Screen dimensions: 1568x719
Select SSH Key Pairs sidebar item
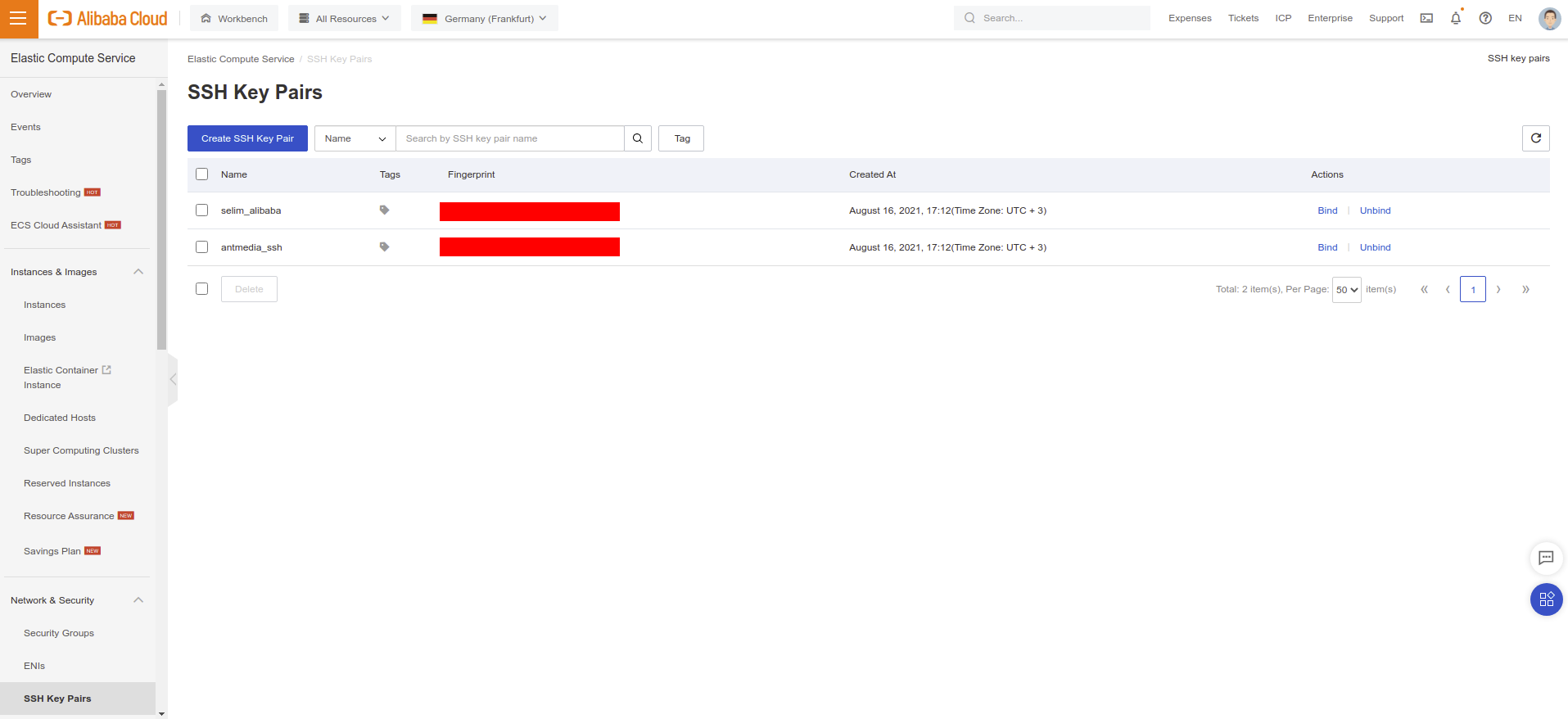click(x=78, y=699)
